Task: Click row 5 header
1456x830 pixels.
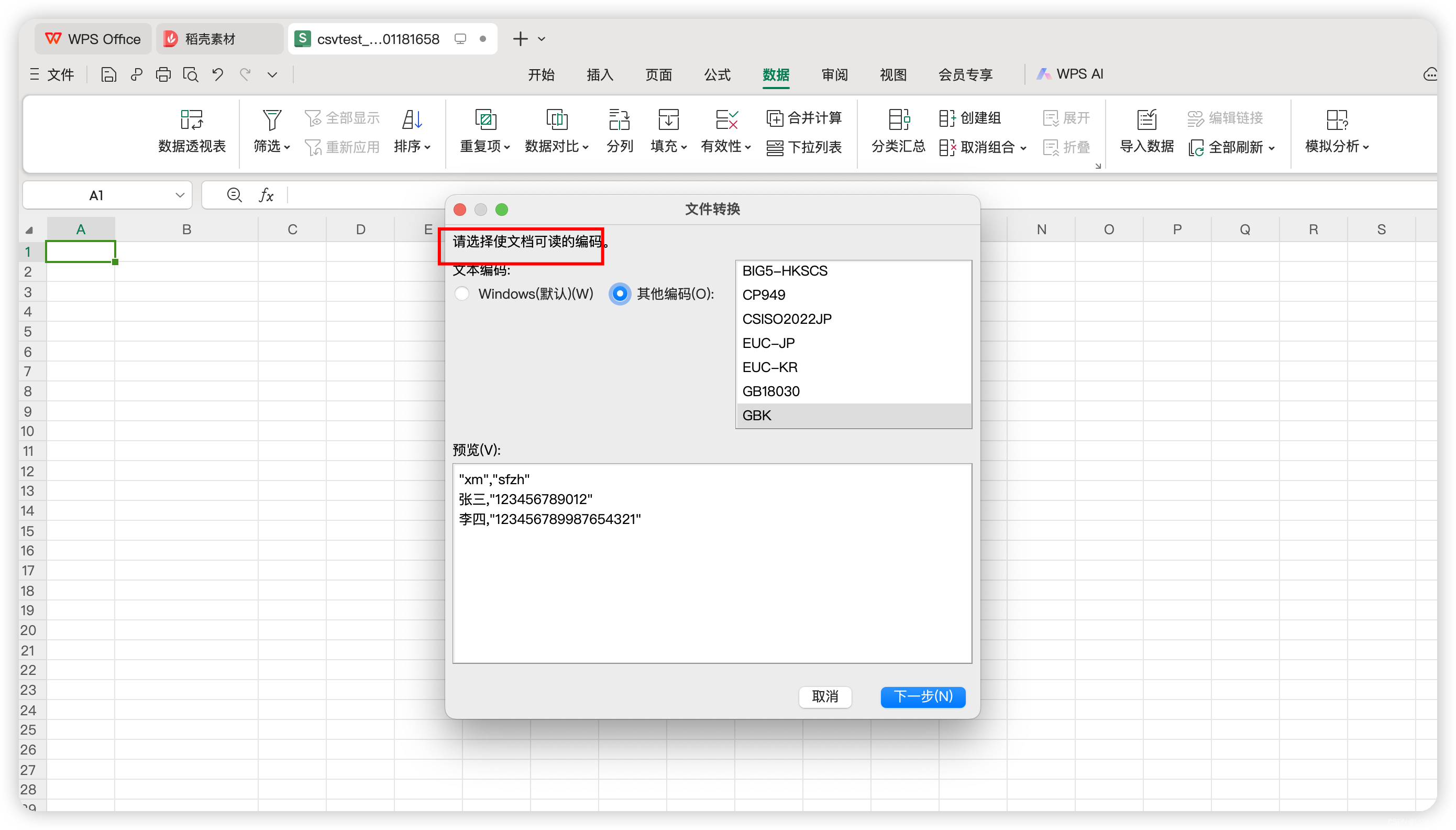Action: [28, 332]
